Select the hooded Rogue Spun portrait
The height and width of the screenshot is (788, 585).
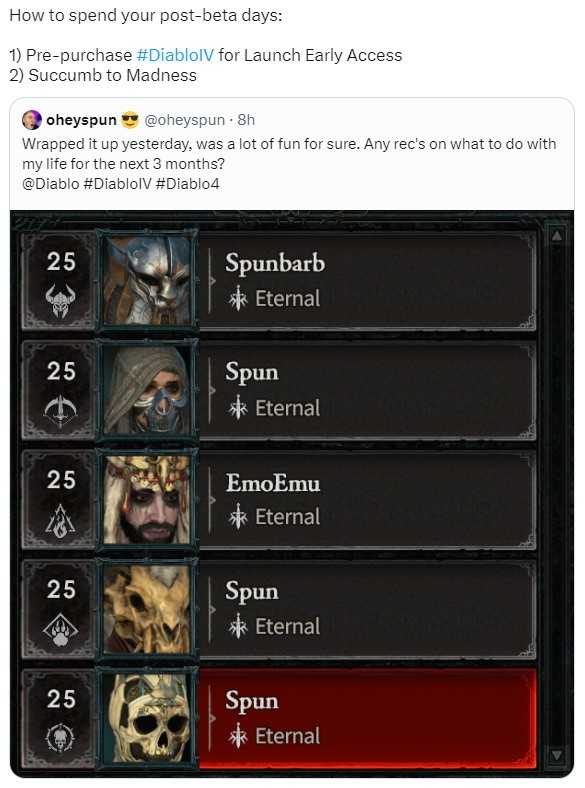[146, 389]
